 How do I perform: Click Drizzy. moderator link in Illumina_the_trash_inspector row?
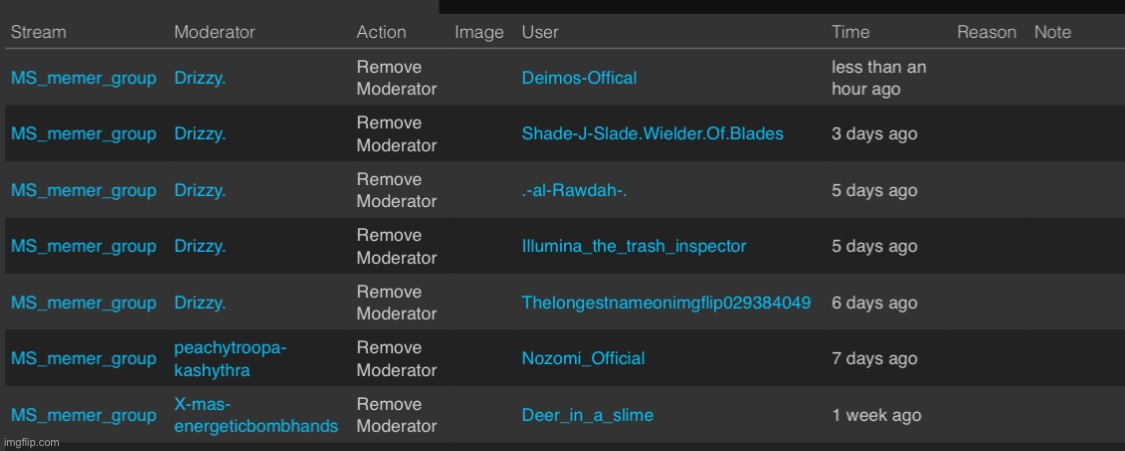(199, 246)
